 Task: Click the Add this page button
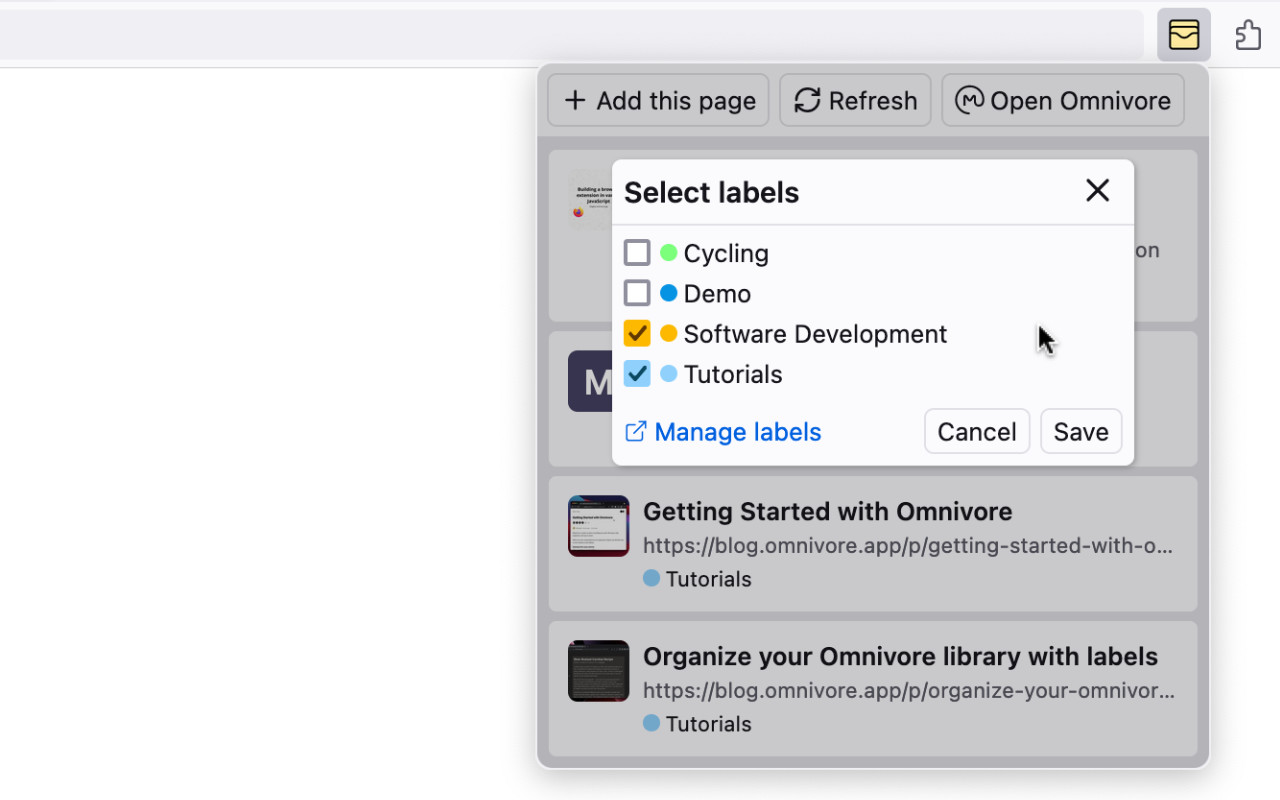point(658,100)
